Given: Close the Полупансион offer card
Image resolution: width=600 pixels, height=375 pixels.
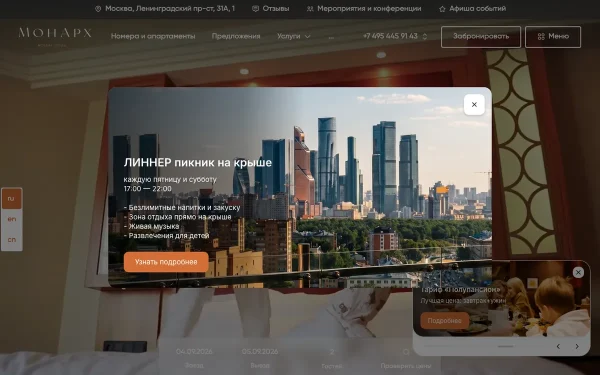Looking at the screenshot, I should coord(578,272).
